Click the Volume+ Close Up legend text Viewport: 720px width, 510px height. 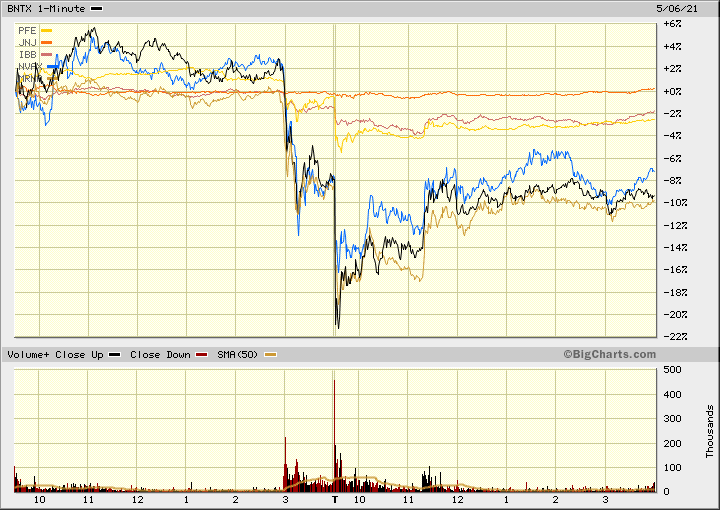[56, 354]
